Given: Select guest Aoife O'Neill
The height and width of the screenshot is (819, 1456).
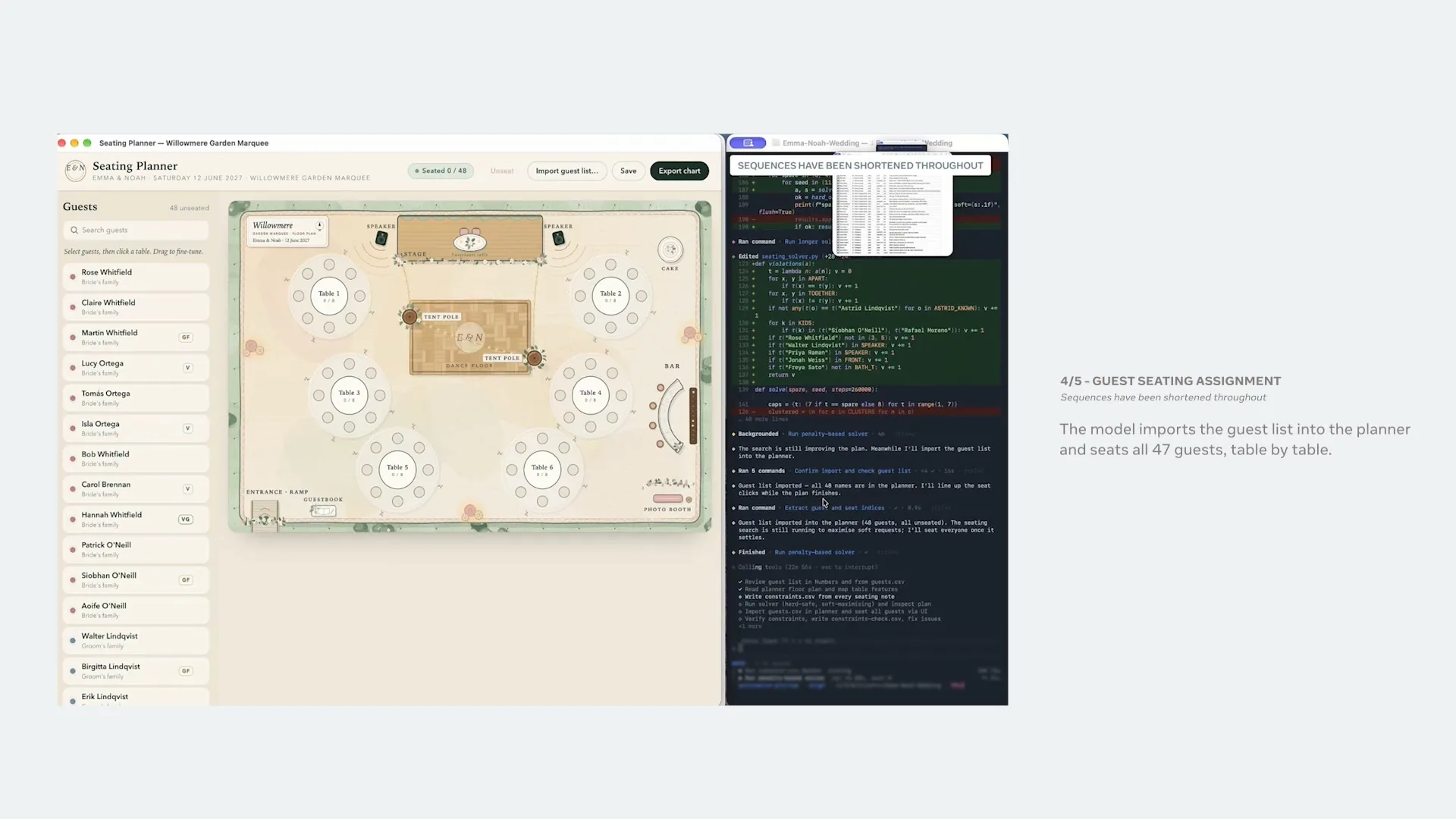Looking at the screenshot, I should pos(136,610).
